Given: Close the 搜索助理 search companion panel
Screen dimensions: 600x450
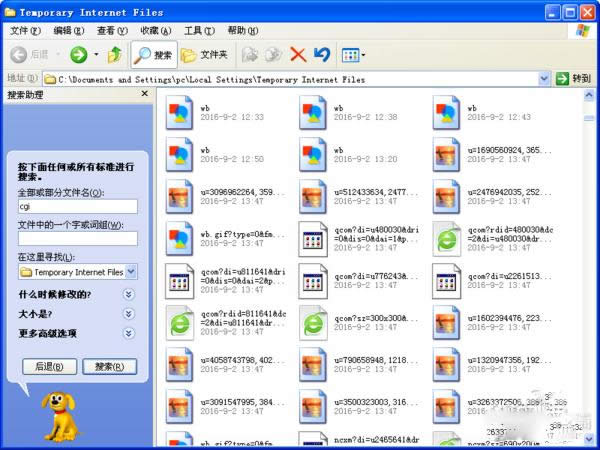Looking at the screenshot, I should [144, 94].
